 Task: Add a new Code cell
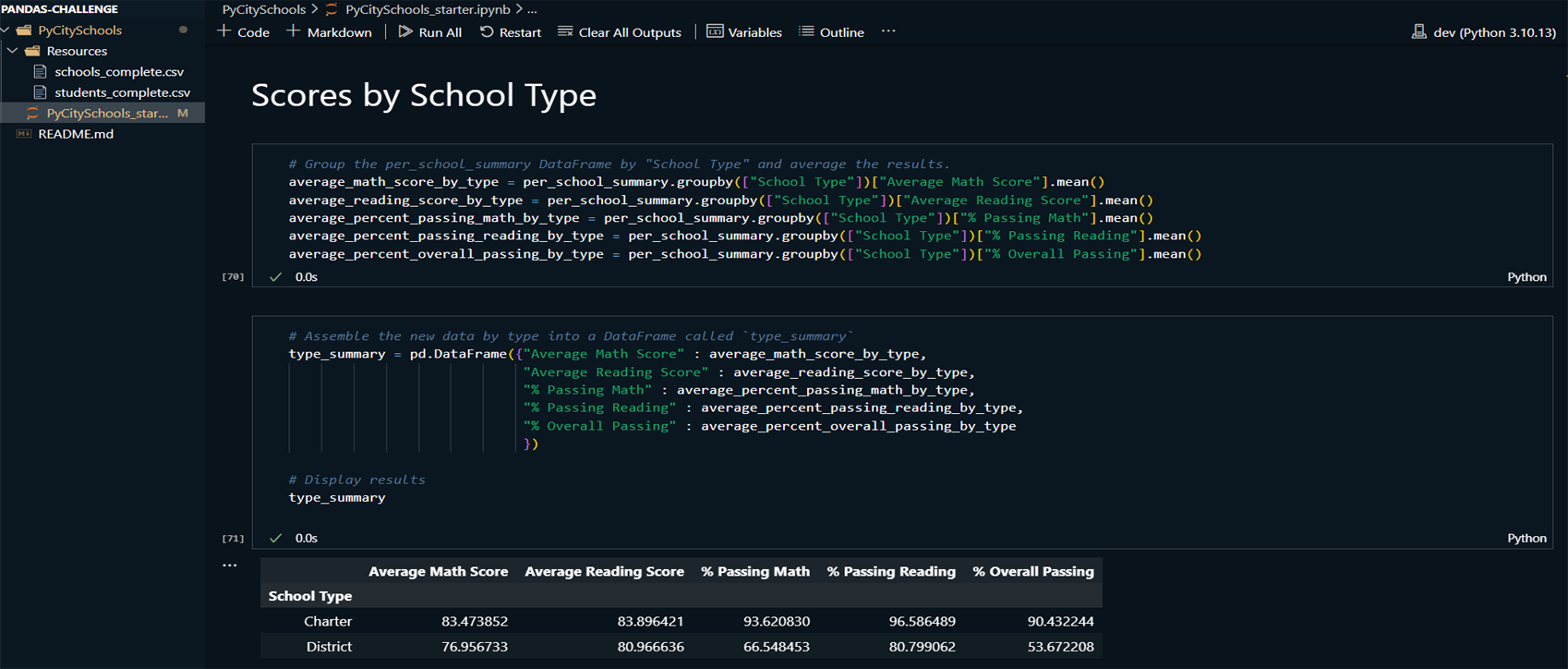click(243, 31)
